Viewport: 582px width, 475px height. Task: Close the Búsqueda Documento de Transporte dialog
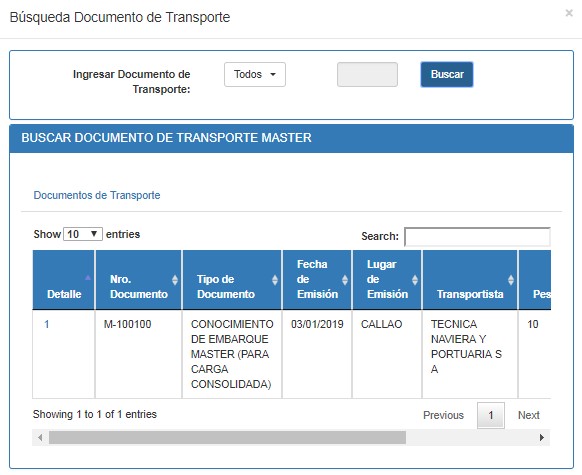[x=569, y=13]
